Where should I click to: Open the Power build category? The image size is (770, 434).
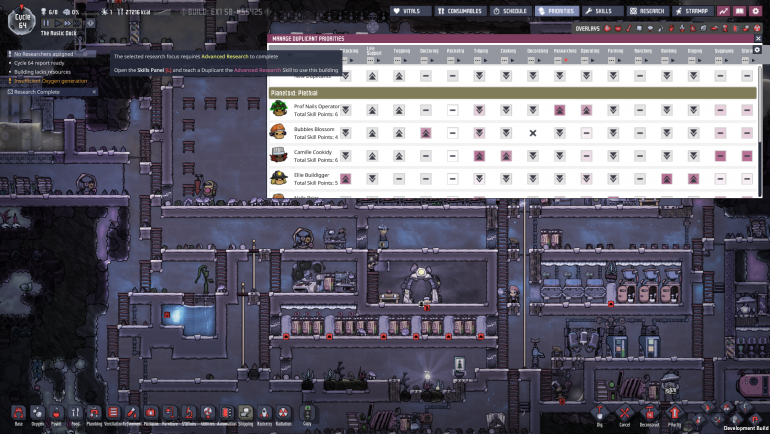(56, 413)
